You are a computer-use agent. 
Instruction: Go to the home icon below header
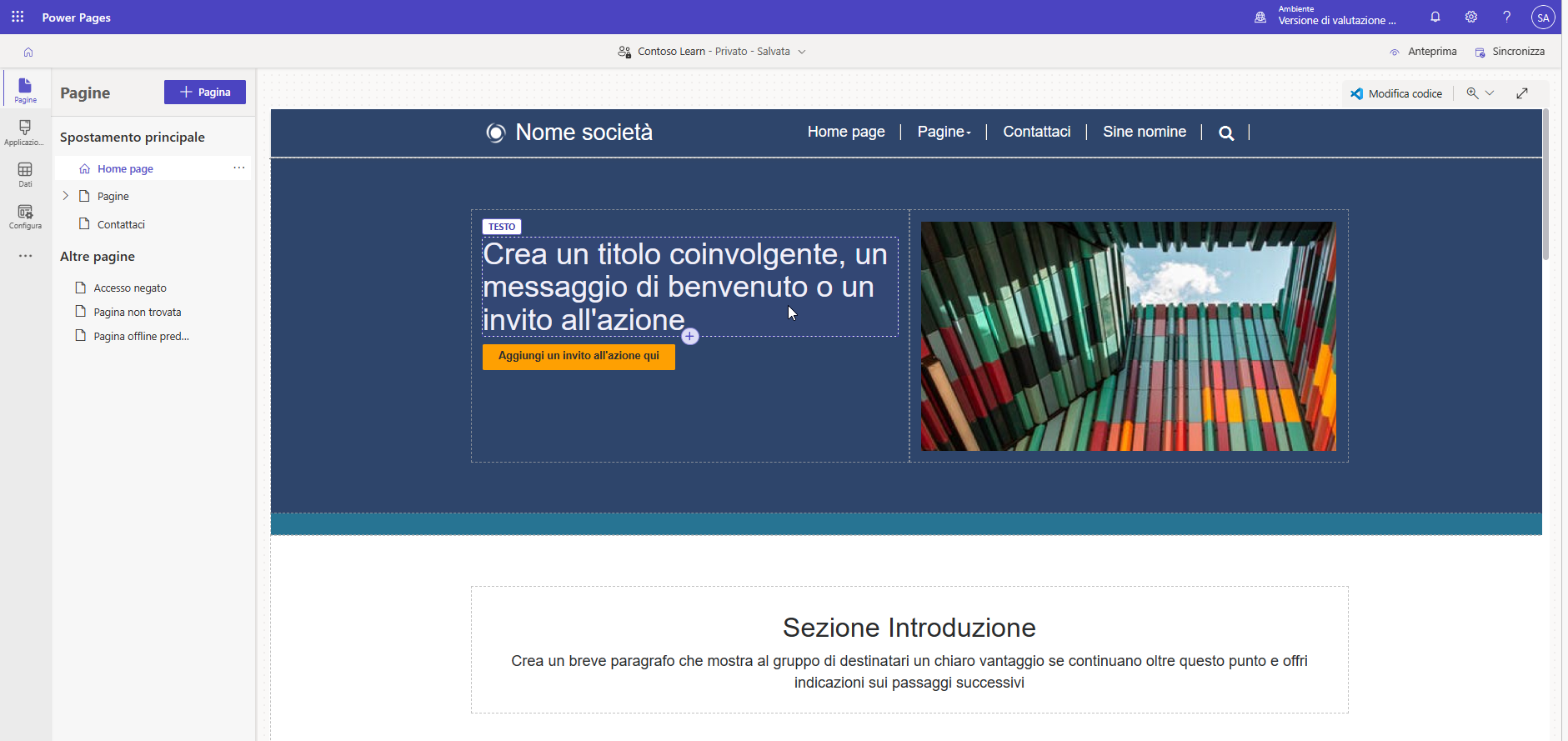[x=28, y=52]
